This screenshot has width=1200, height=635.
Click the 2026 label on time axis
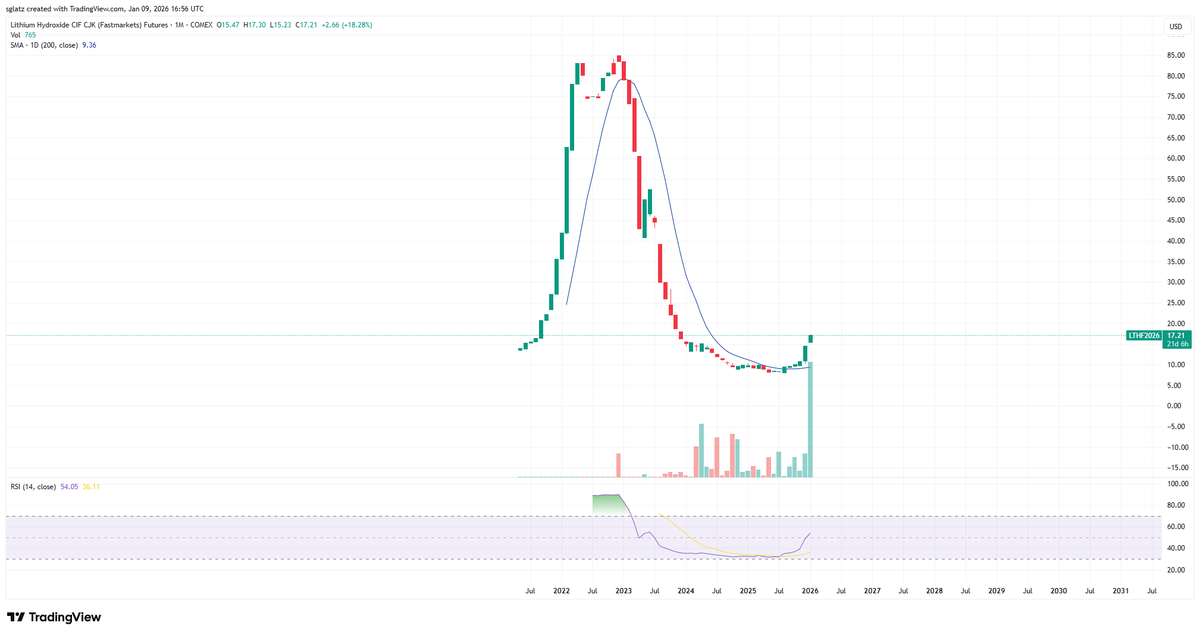pyautogui.click(x=810, y=591)
